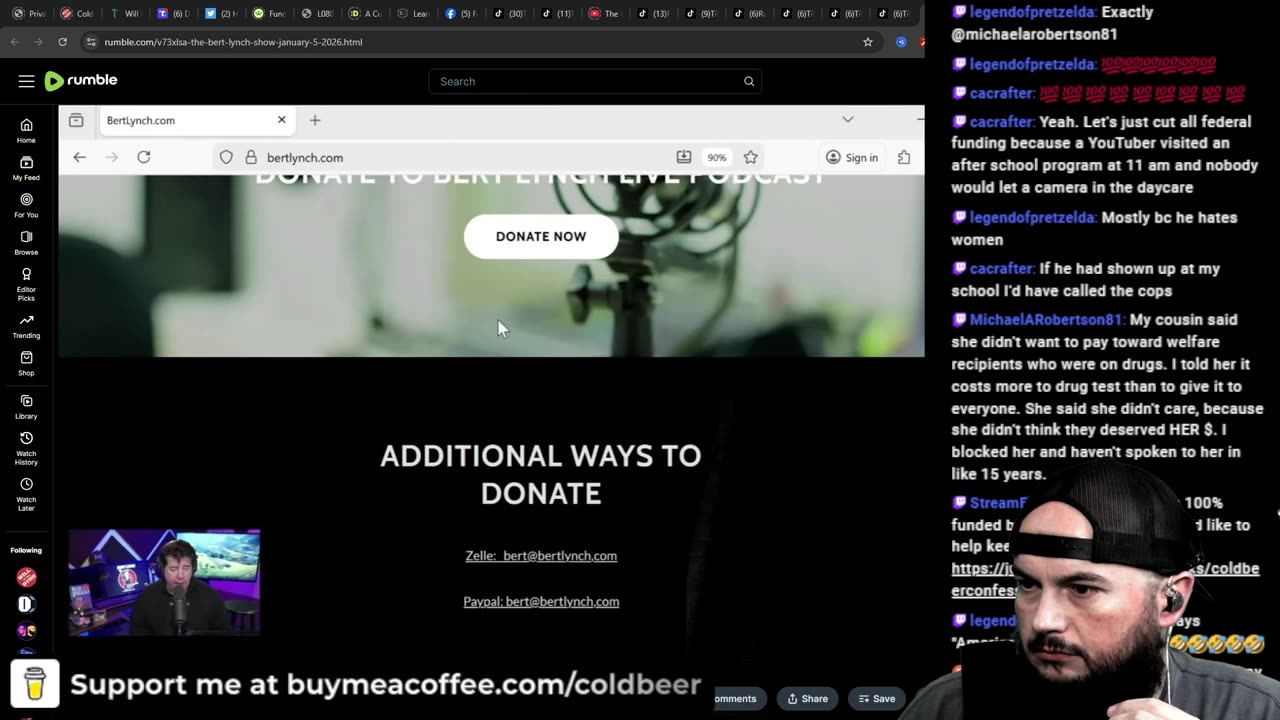Click first legendofpretzelda chat username
This screenshot has width=1280, height=720.
[1034, 12]
